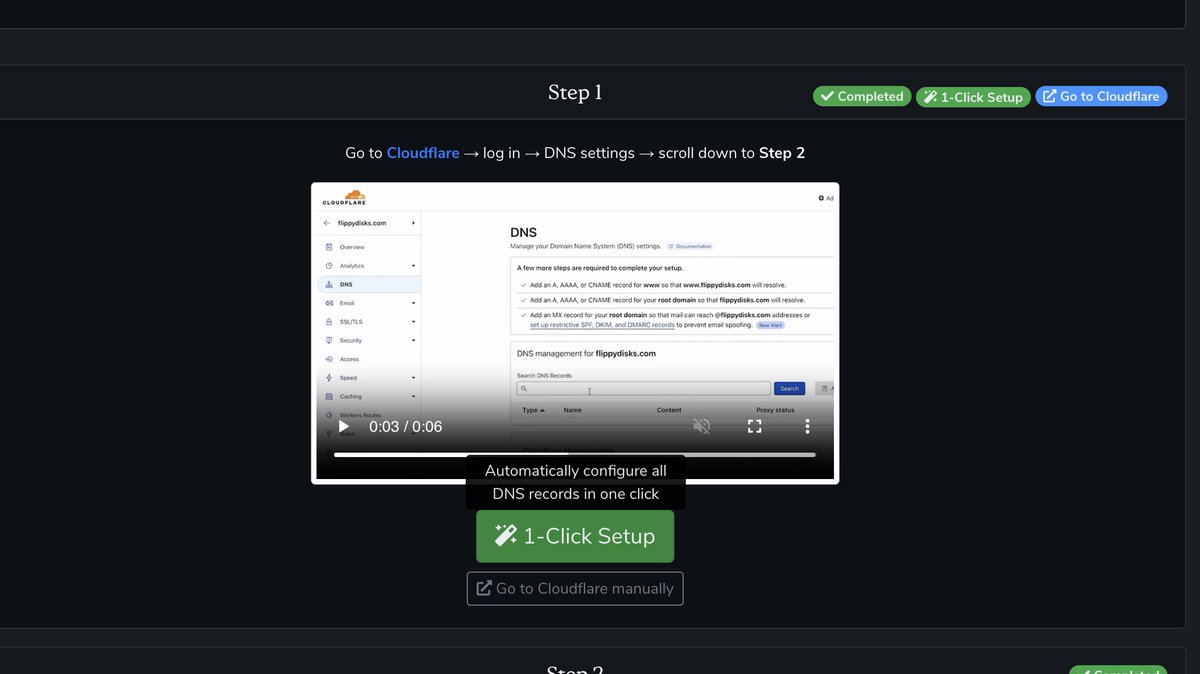Click the wand icon on green 1-Click Setup button

[506, 535]
